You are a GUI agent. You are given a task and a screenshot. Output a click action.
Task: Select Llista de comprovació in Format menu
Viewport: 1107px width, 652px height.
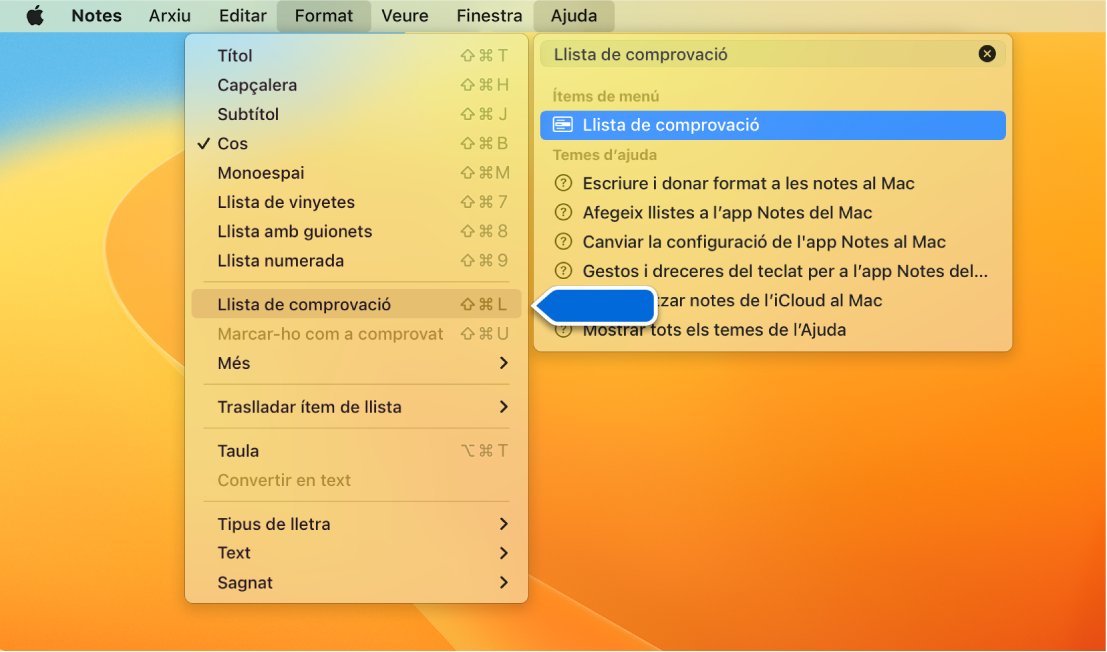357,304
